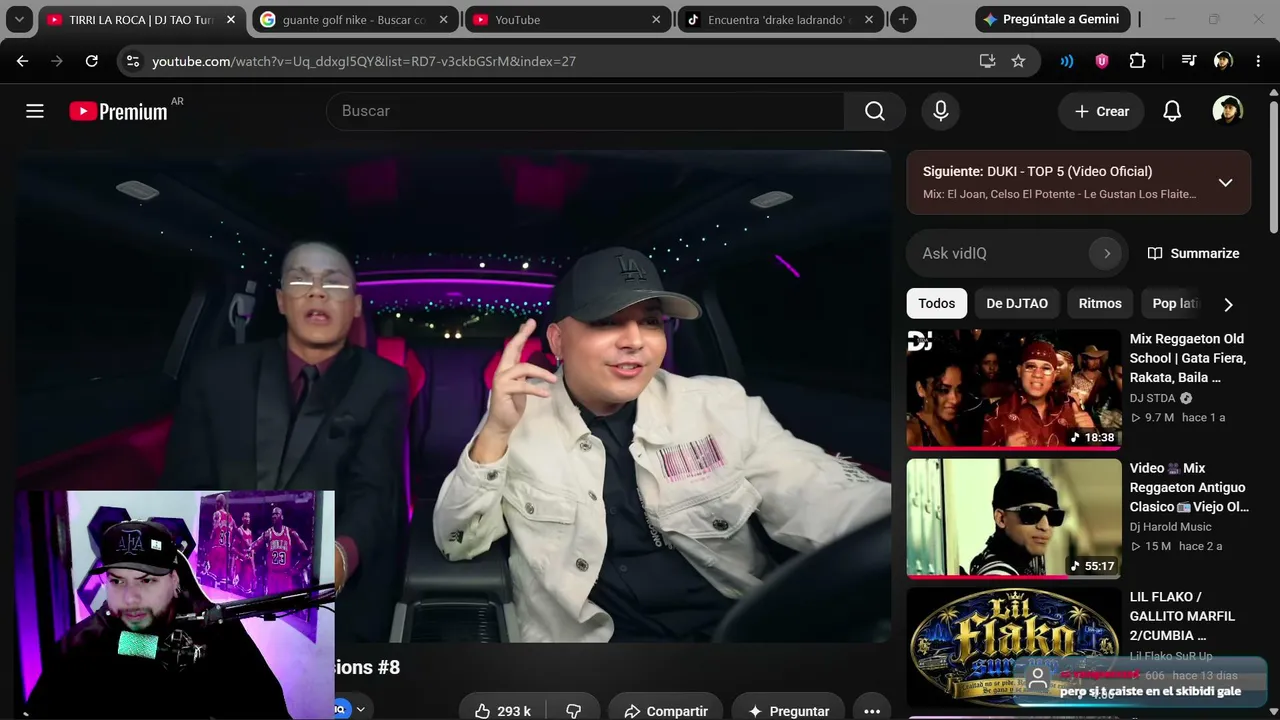
Task: Click the search magnifier button
Action: coord(875,111)
